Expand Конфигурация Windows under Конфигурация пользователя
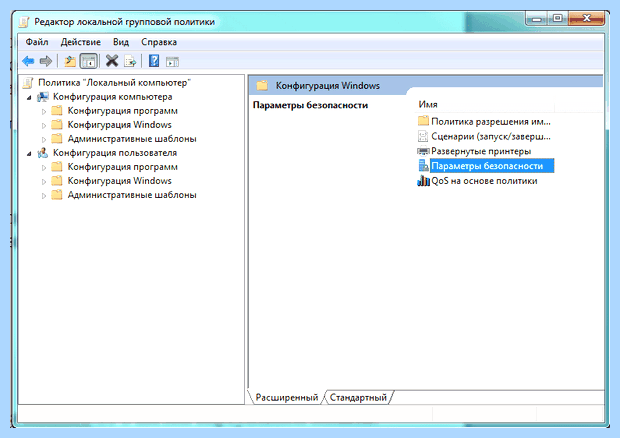 (44, 182)
